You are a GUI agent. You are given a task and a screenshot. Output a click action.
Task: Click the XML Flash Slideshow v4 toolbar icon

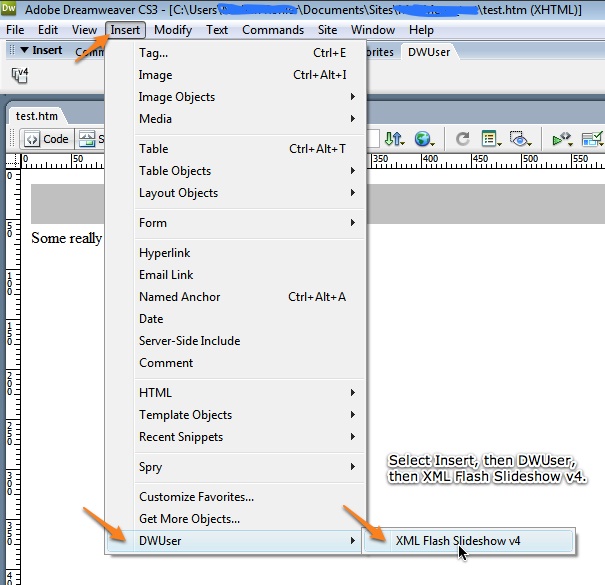pos(20,74)
